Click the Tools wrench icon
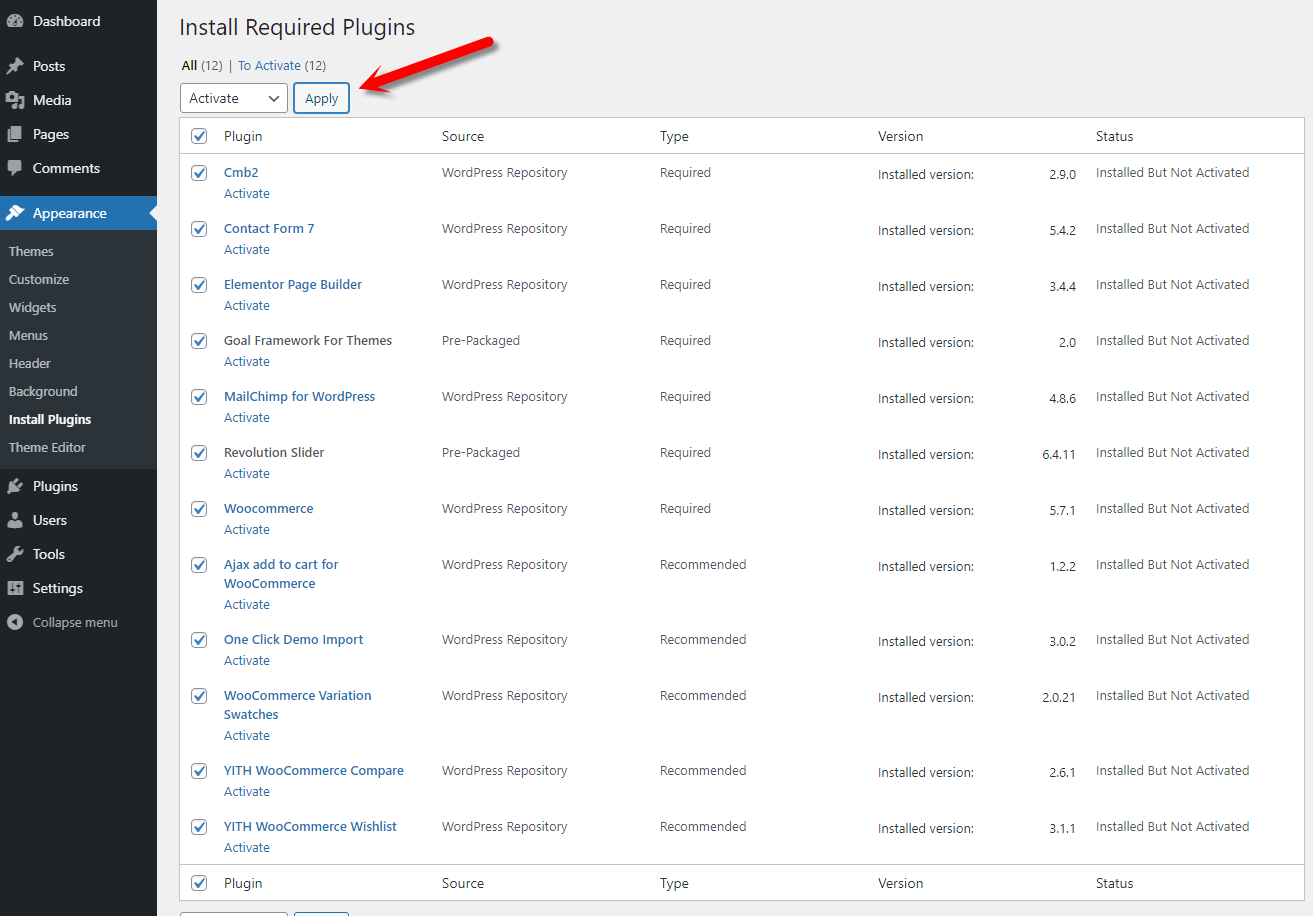Screen dimensions: 1313x916 (15, 554)
